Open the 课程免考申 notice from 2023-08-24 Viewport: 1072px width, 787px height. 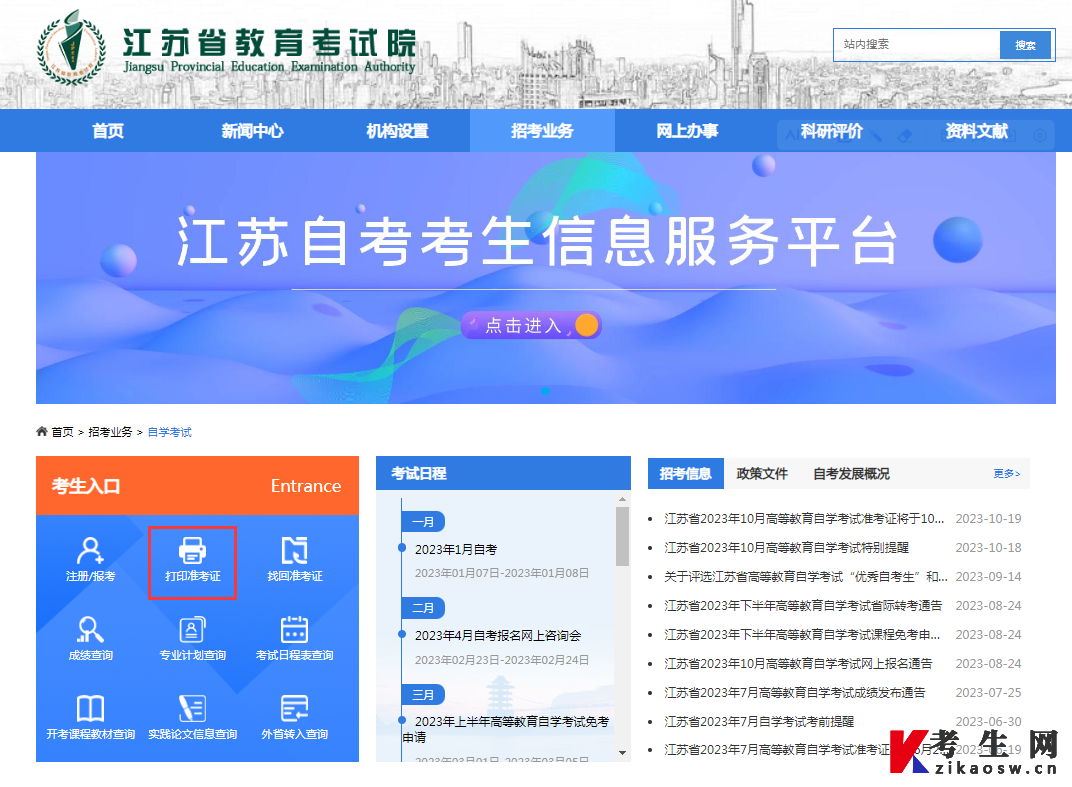pos(802,635)
